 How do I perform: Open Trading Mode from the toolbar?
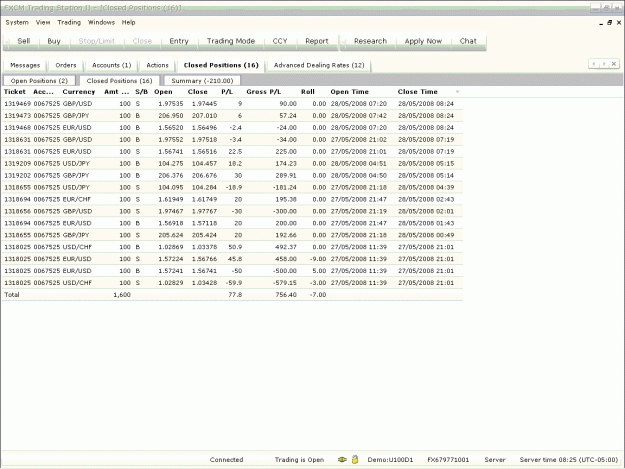pyautogui.click(x=231, y=41)
